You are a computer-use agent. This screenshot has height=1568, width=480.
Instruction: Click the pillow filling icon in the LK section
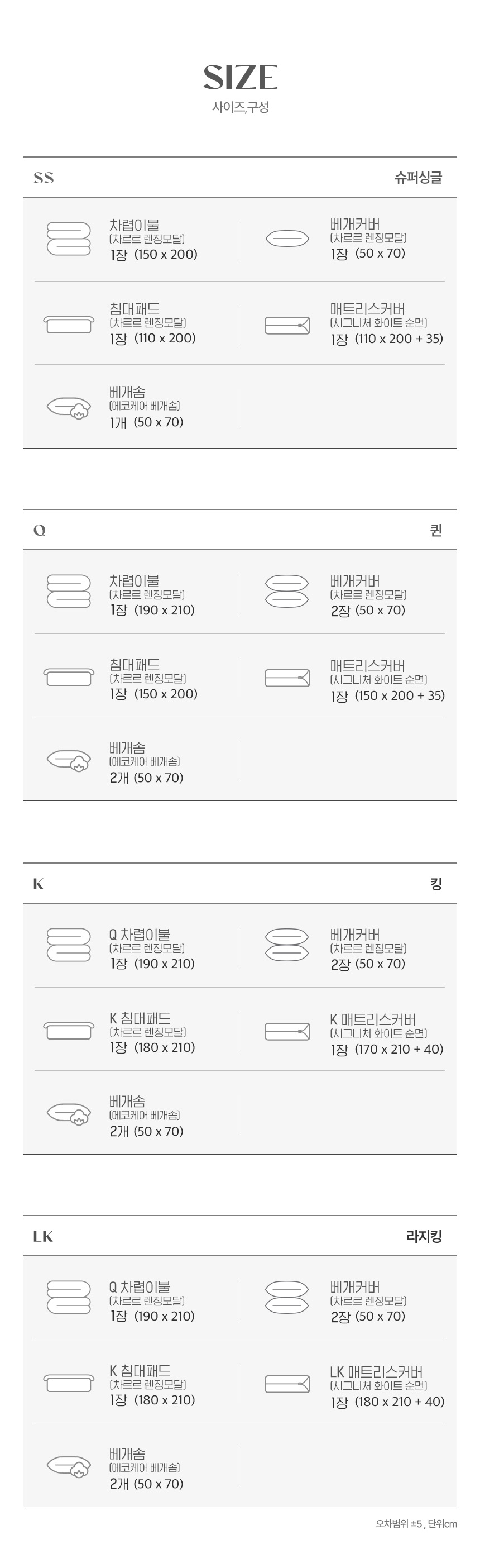(x=69, y=1466)
